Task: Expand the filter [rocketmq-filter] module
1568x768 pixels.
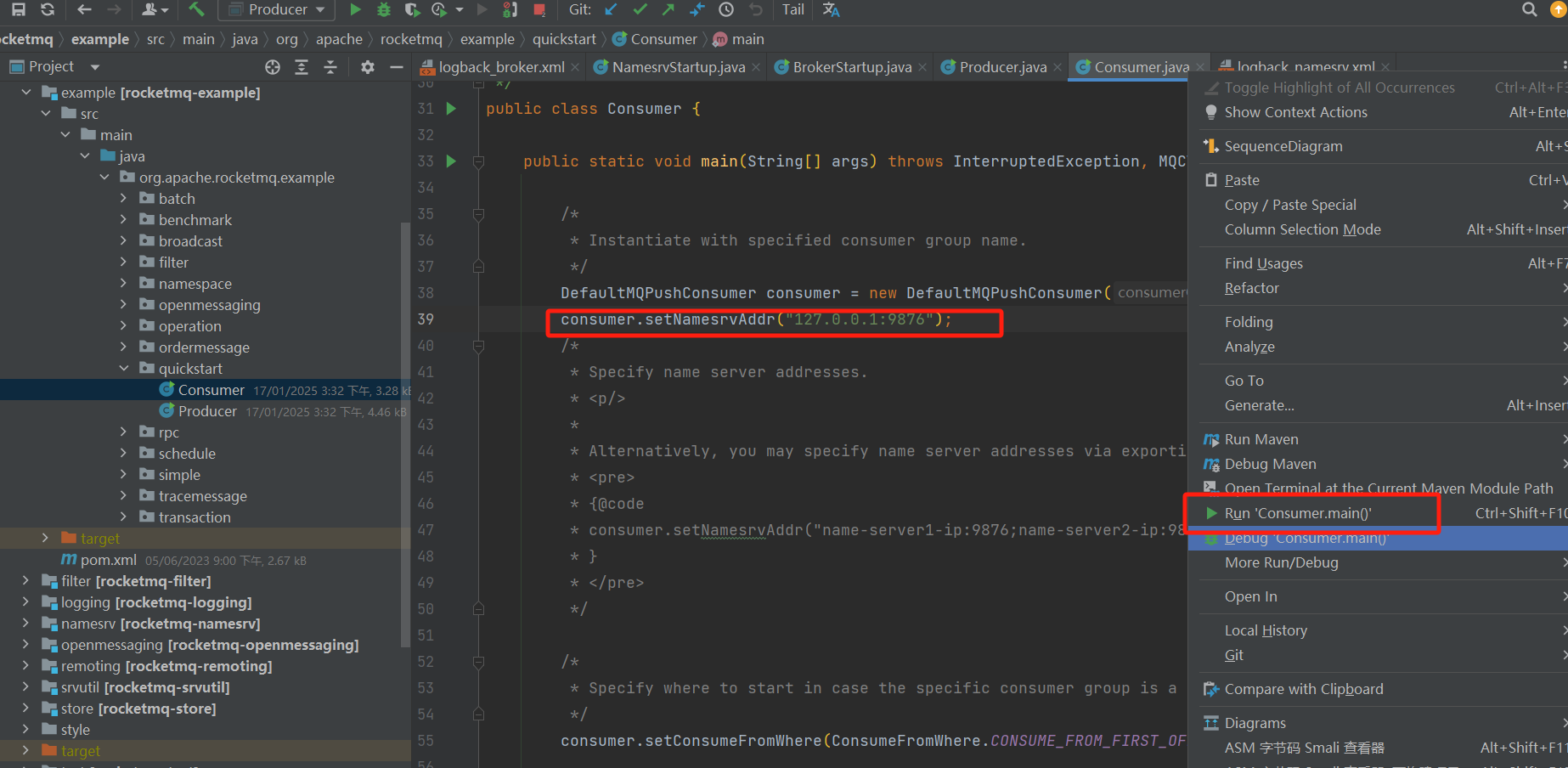Action: pyautogui.click(x=25, y=581)
